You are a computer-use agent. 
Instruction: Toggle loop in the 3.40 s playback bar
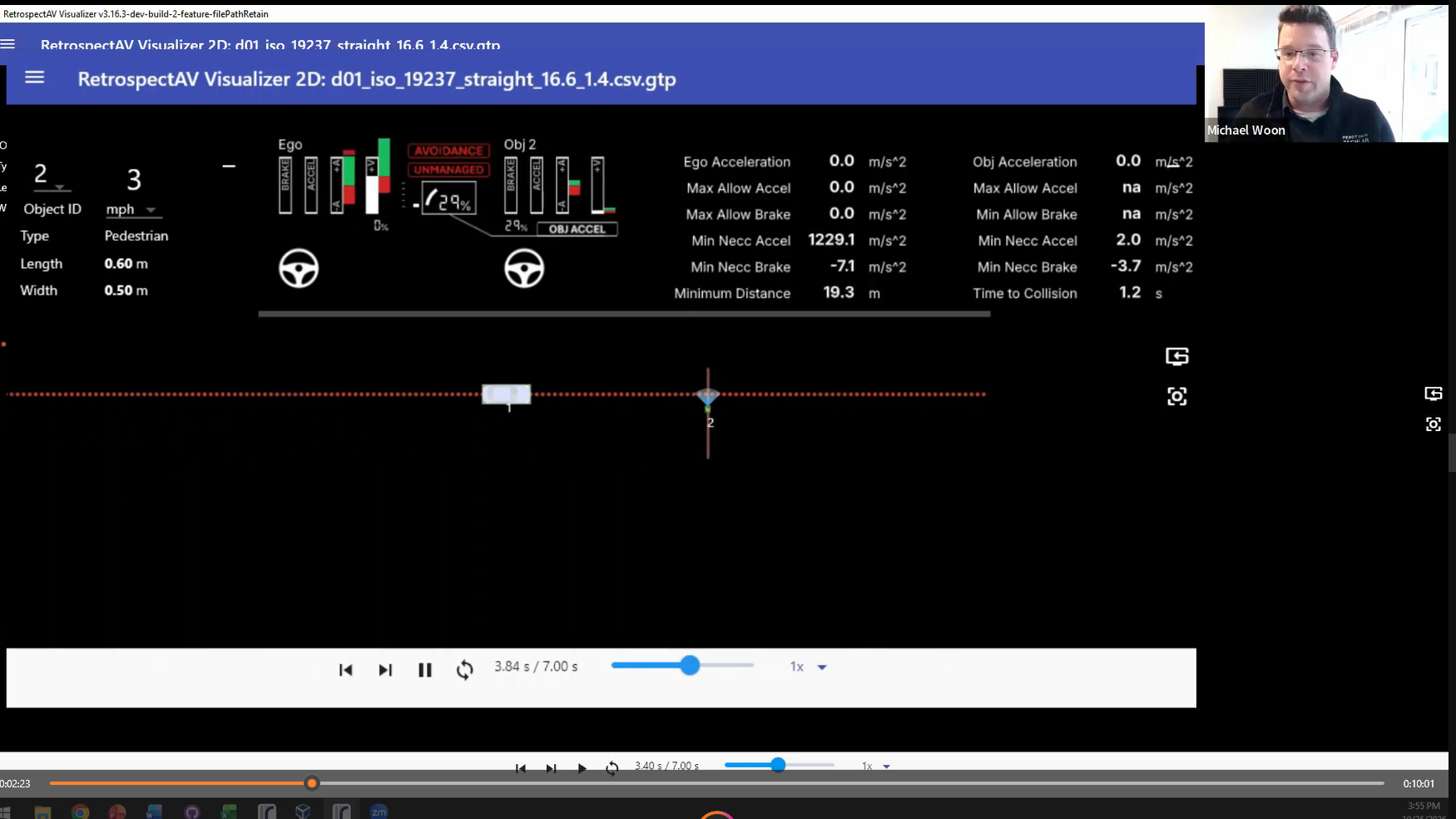point(612,767)
